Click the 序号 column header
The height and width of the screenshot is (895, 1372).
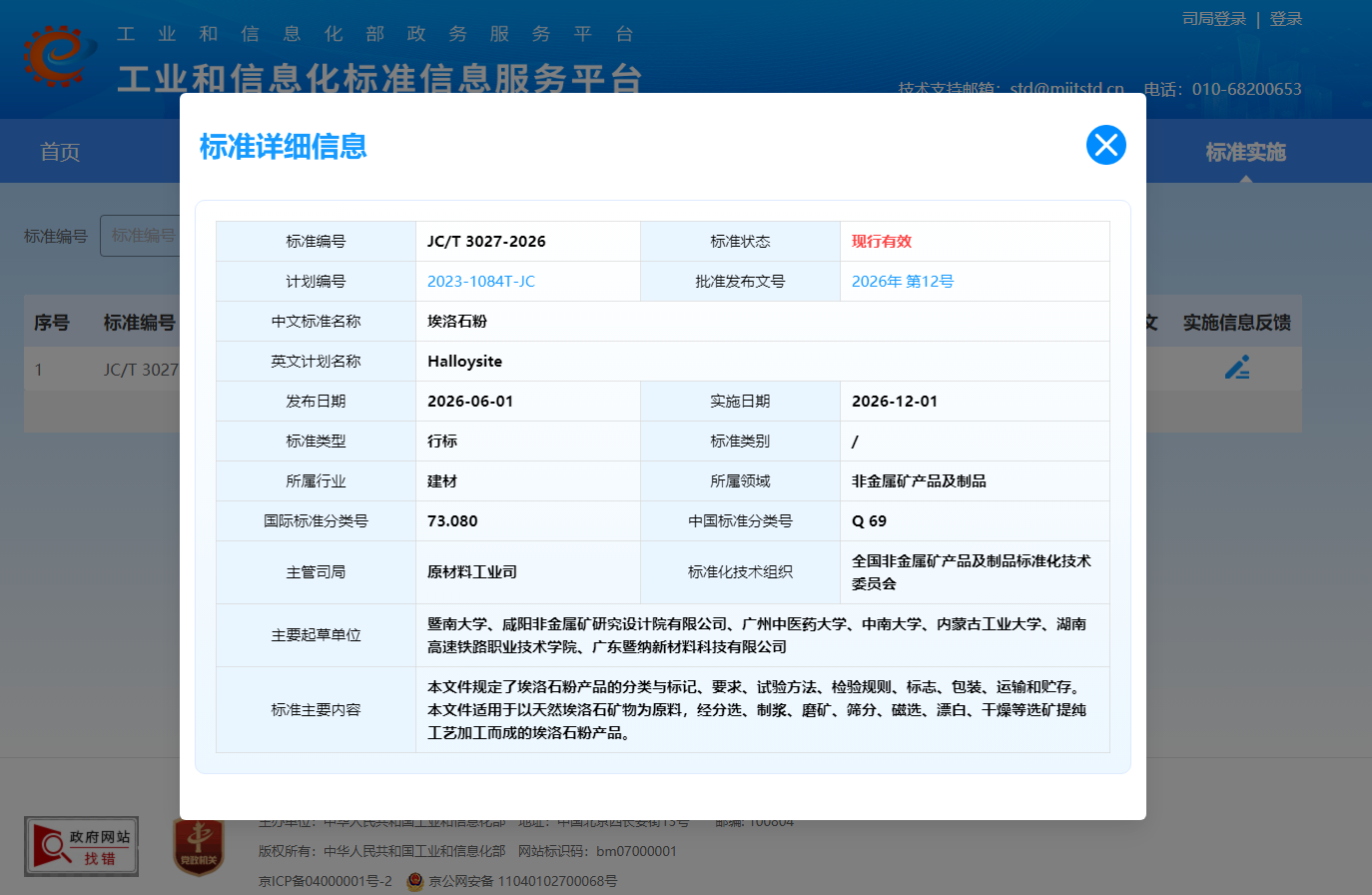click(52, 323)
